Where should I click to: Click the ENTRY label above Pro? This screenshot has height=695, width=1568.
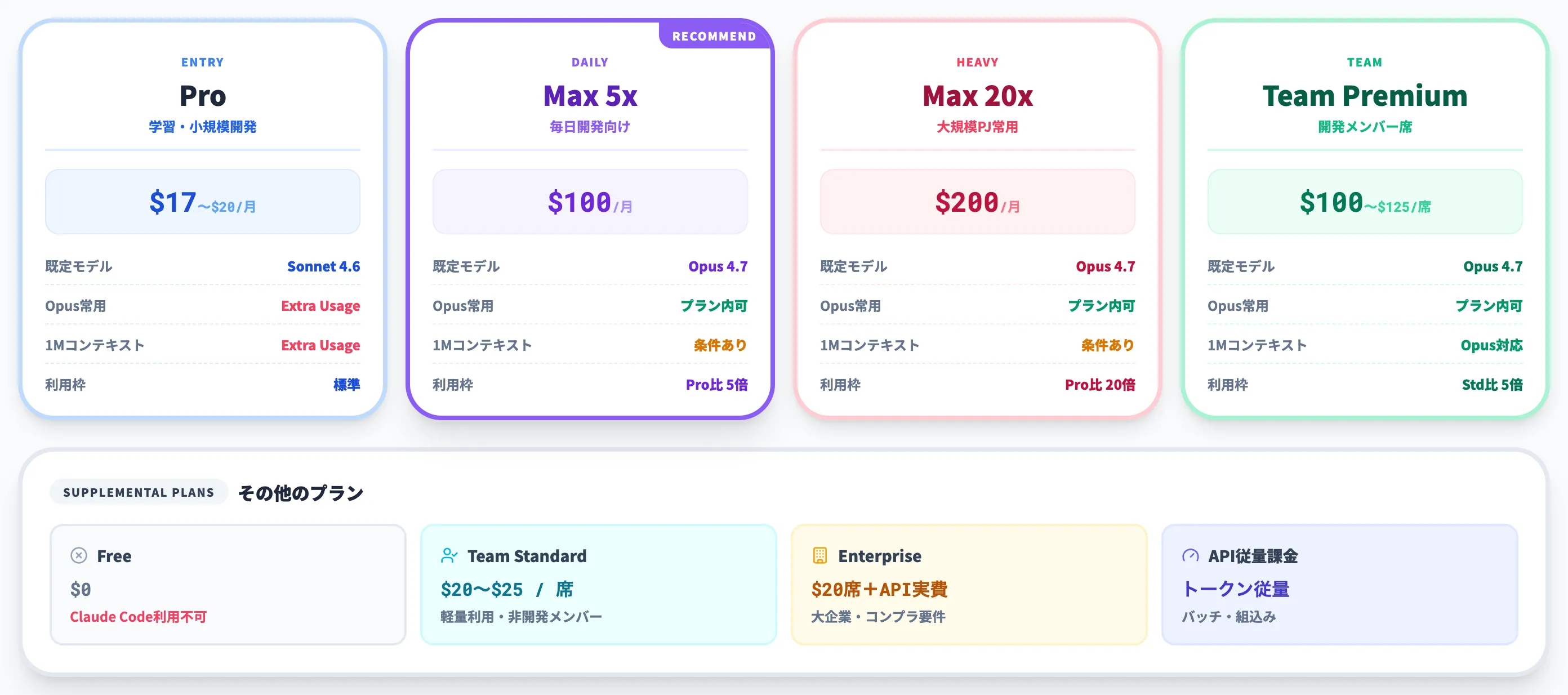point(203,62)
